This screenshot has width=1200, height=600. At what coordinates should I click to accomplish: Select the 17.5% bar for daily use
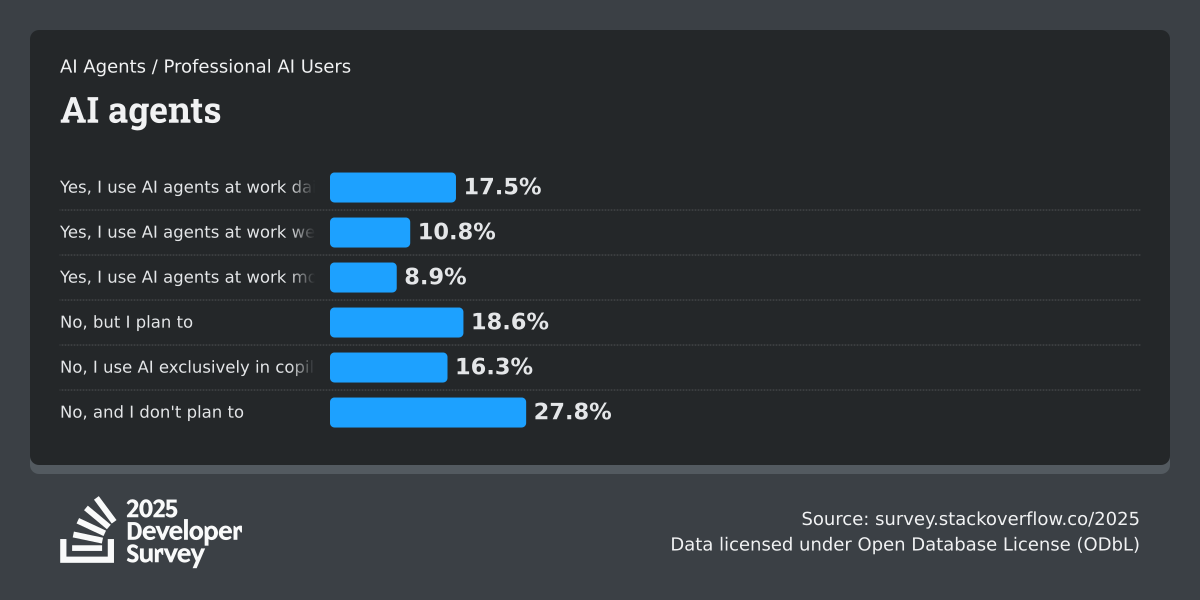pyautogui.click(x=393, y=187)
